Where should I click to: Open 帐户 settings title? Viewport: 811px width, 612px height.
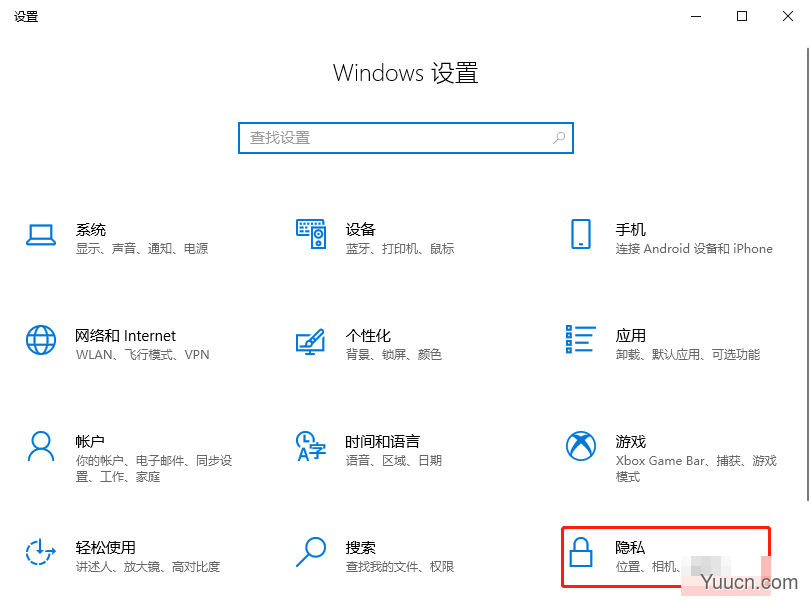pos(90,441)
